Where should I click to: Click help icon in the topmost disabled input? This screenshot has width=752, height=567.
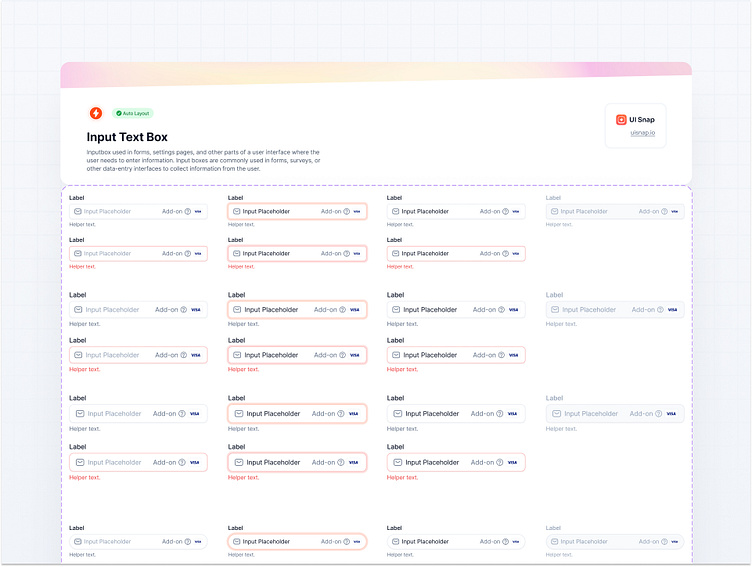[x=664, y=211]
